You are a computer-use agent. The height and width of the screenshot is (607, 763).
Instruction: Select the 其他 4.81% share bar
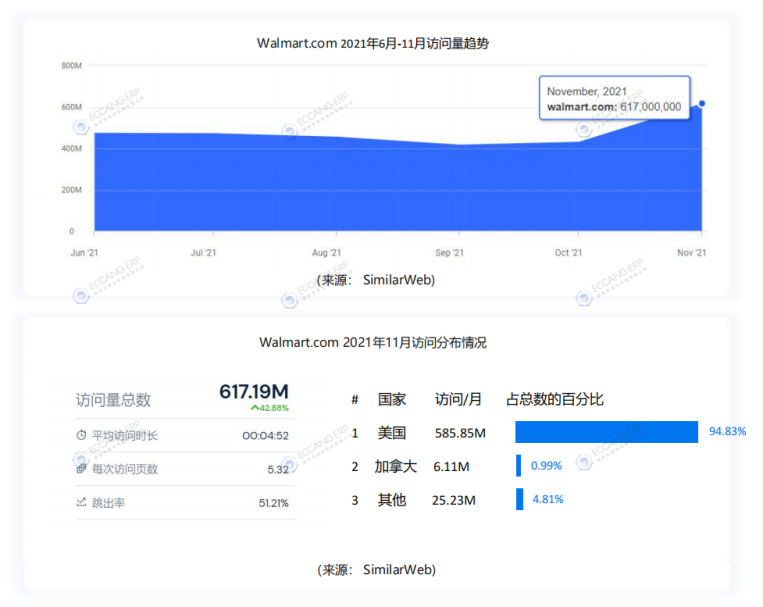[520, 499]
